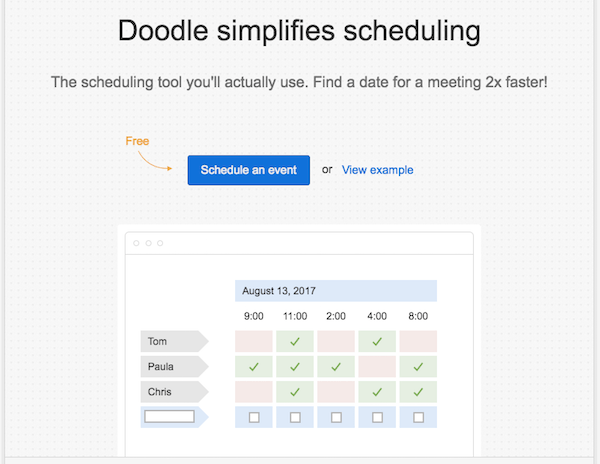Toggle the 8:00 checkbox in the empty row
The width and height of the screenshot is (600, 464).
418,417
